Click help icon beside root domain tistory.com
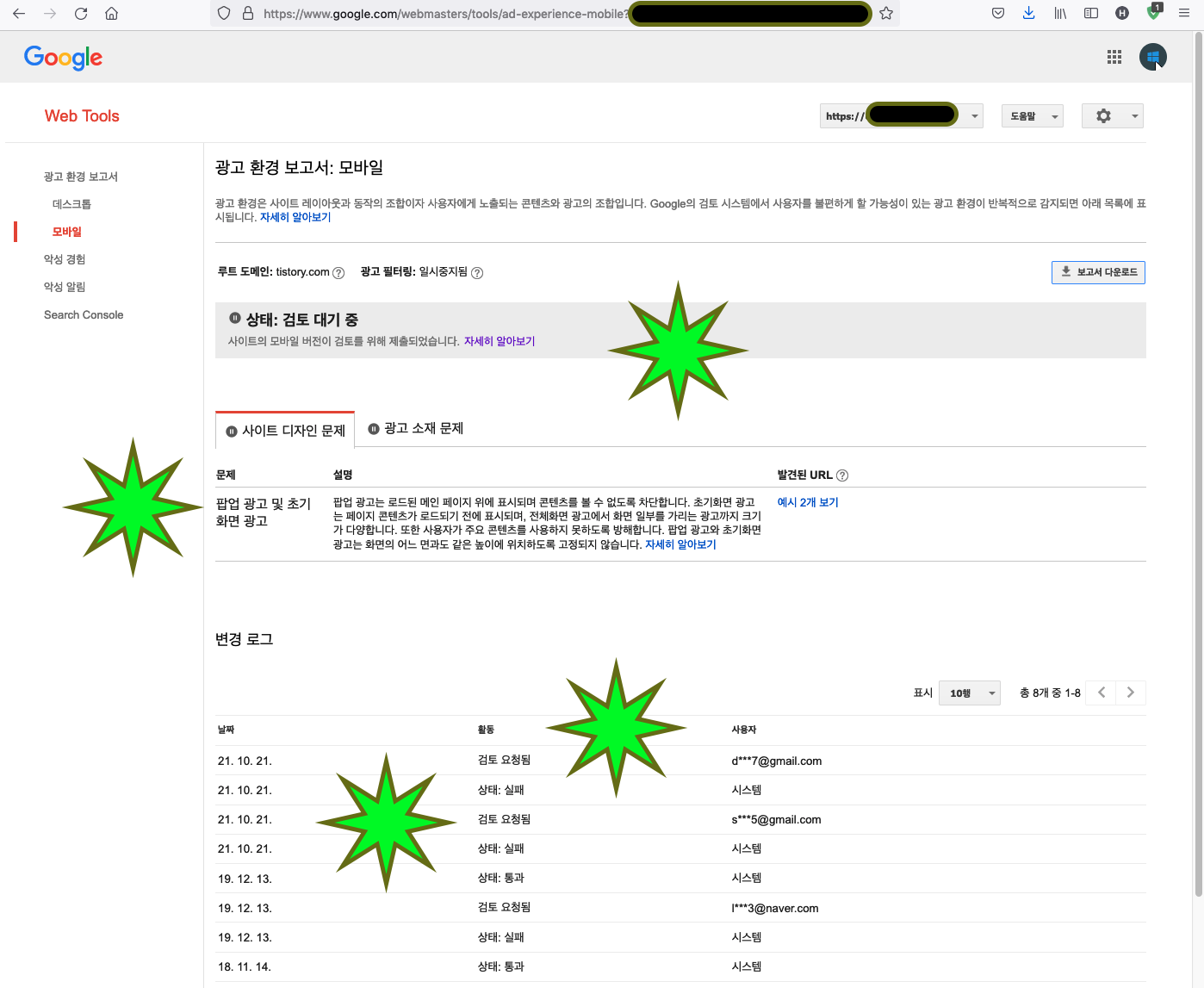 tap(338, 273)
